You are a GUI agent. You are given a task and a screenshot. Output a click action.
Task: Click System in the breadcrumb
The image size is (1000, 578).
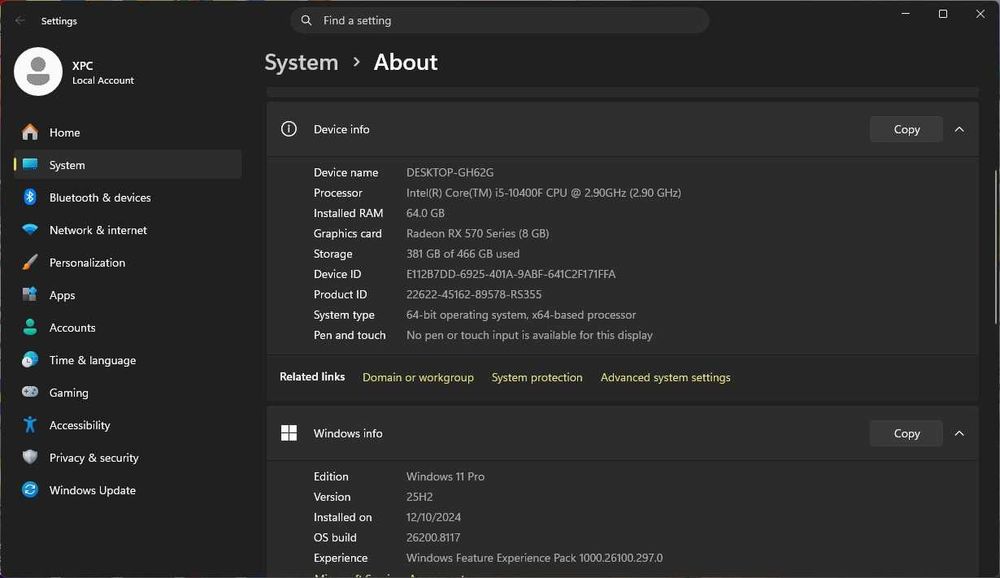click(301, 63)
